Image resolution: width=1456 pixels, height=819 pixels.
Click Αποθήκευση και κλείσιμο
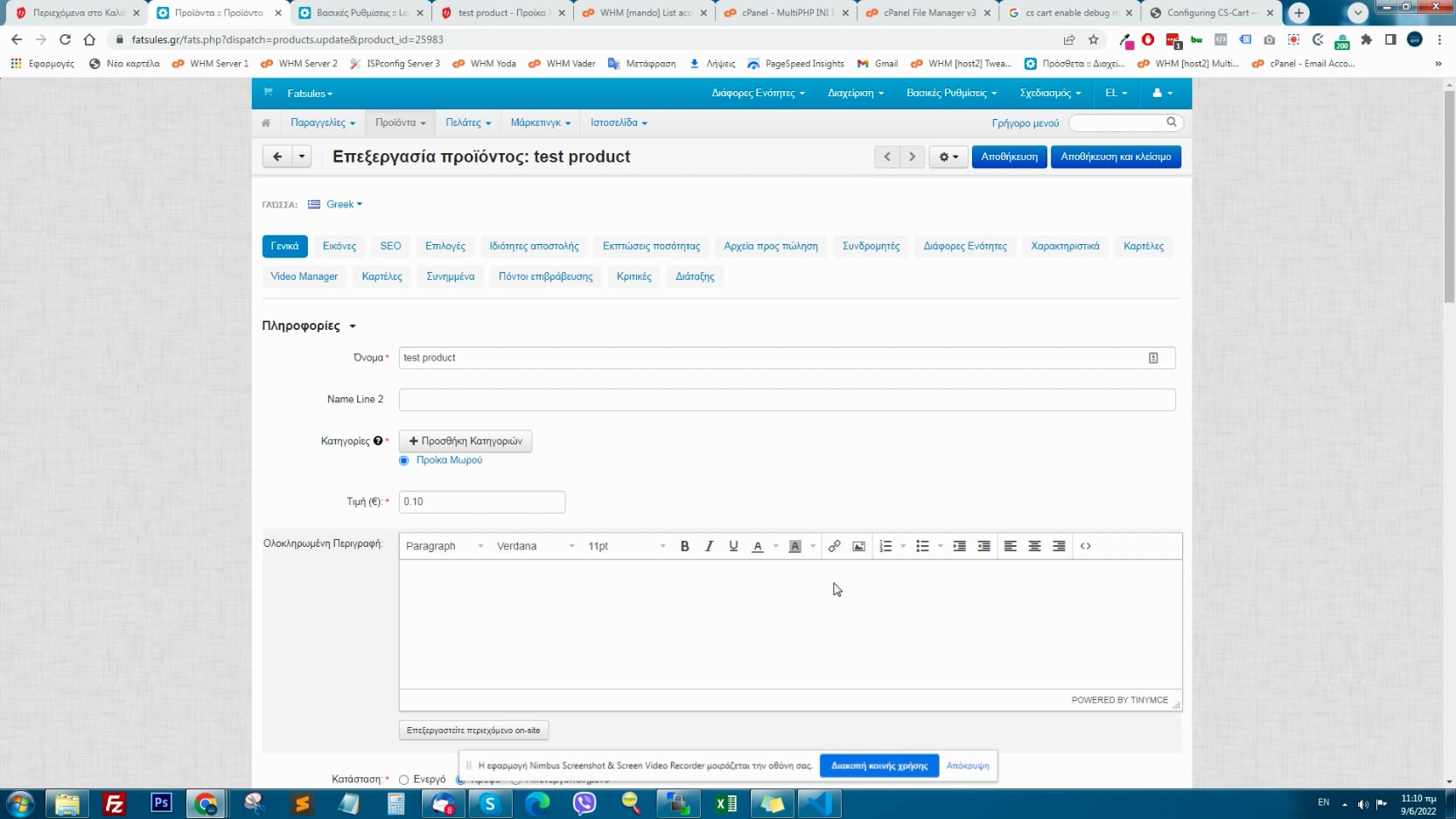1116,157
